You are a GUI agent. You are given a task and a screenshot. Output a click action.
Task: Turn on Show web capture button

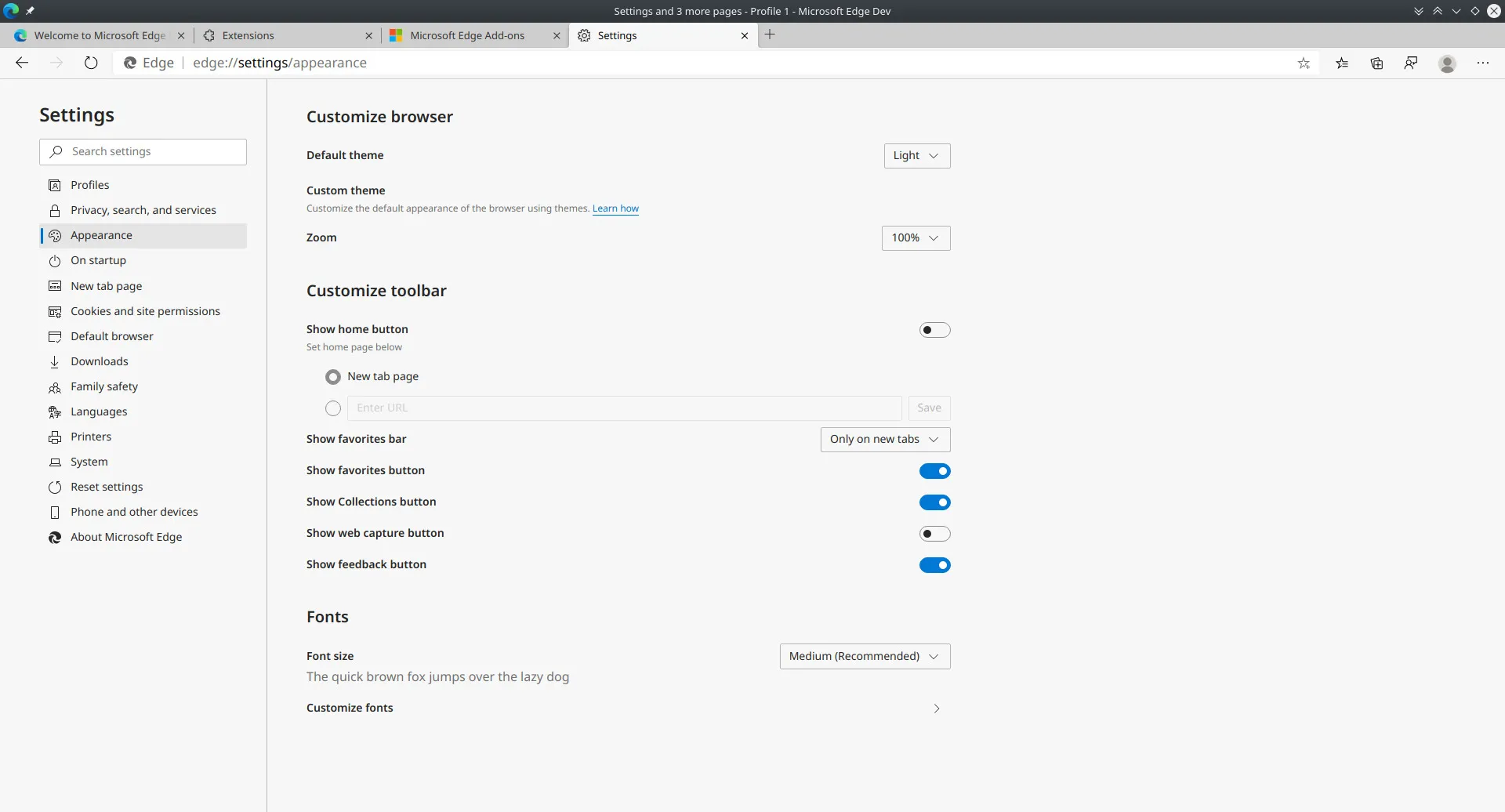tap(934, 534)
